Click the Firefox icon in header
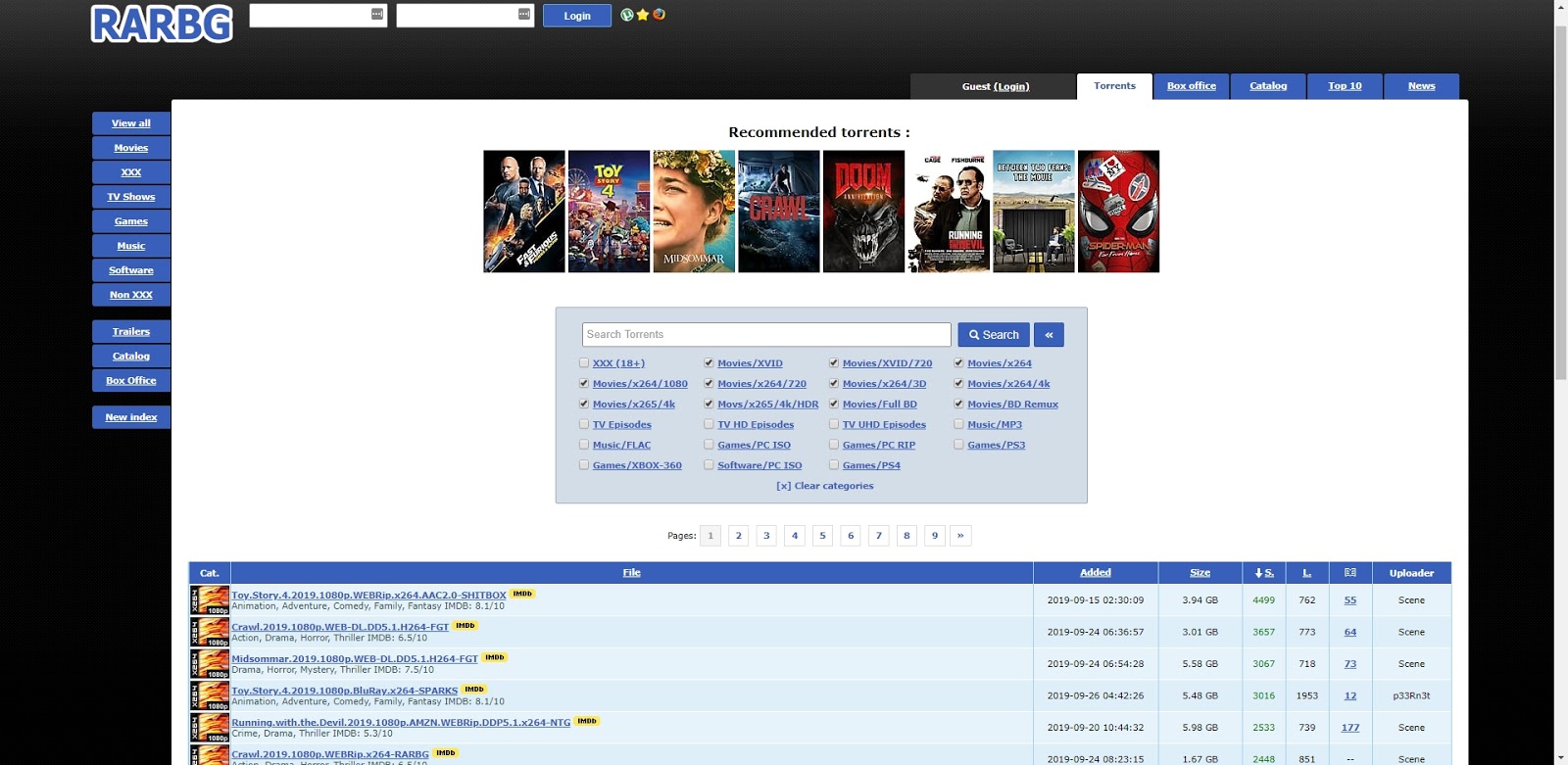This screenshot has width=1568, height=765. click(x=659, y=15)
